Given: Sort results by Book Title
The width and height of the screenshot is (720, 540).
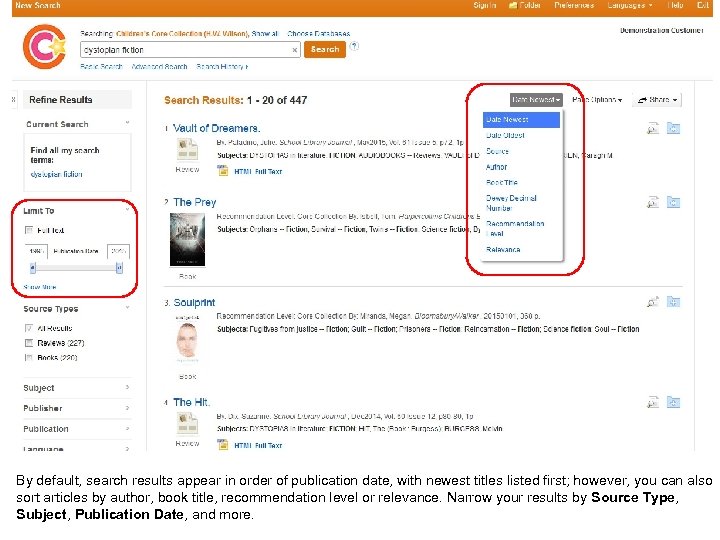Looking at the screenshot, I should tap(502, 182).
